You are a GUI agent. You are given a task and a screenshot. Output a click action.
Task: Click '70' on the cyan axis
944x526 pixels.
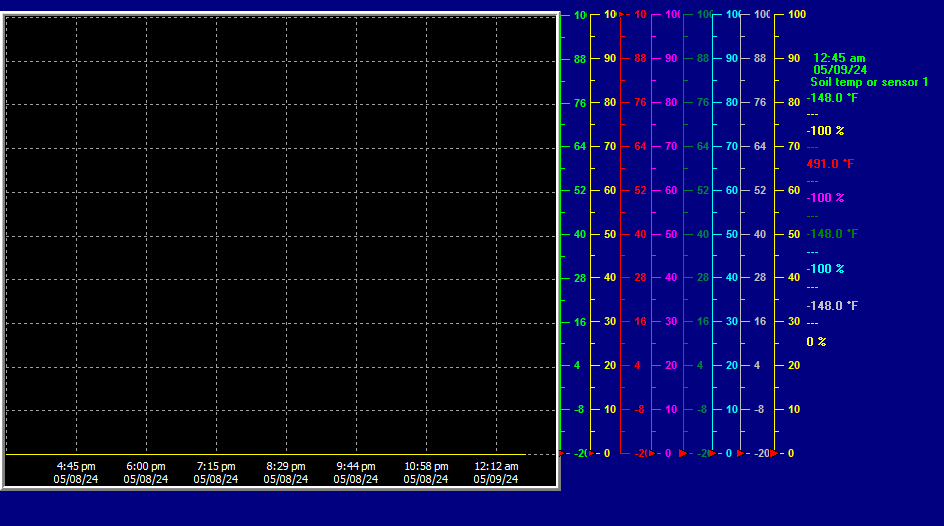(x=731, y=146)
